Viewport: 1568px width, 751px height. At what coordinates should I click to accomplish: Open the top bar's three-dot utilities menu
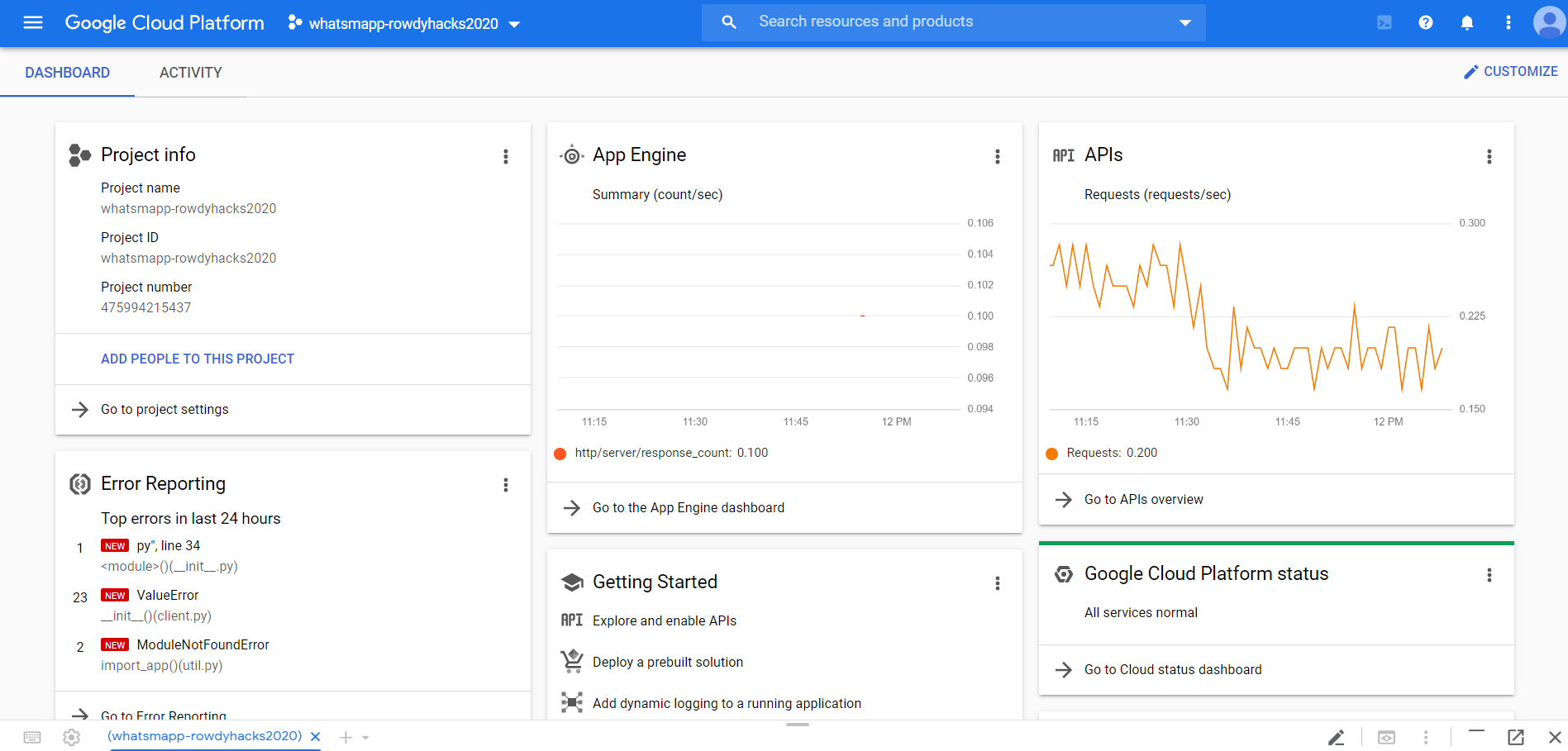tap(1508, 22)
